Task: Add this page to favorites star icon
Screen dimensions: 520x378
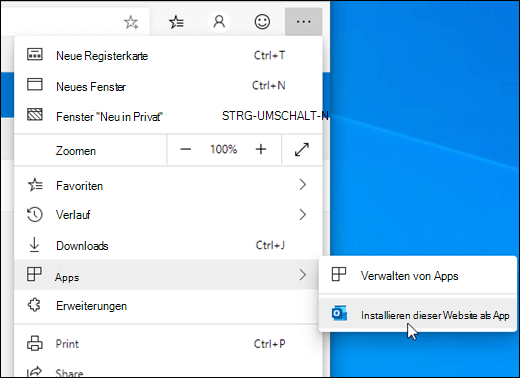Action: coord(131,22)
